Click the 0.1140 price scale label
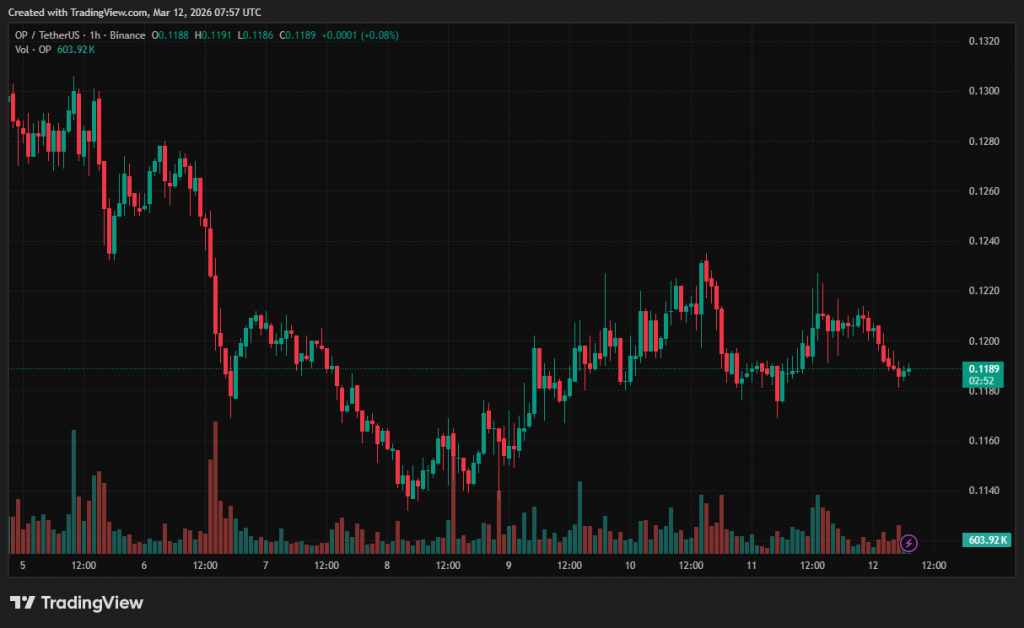This screenshot has width=1024, height=628. click(984, 490)
